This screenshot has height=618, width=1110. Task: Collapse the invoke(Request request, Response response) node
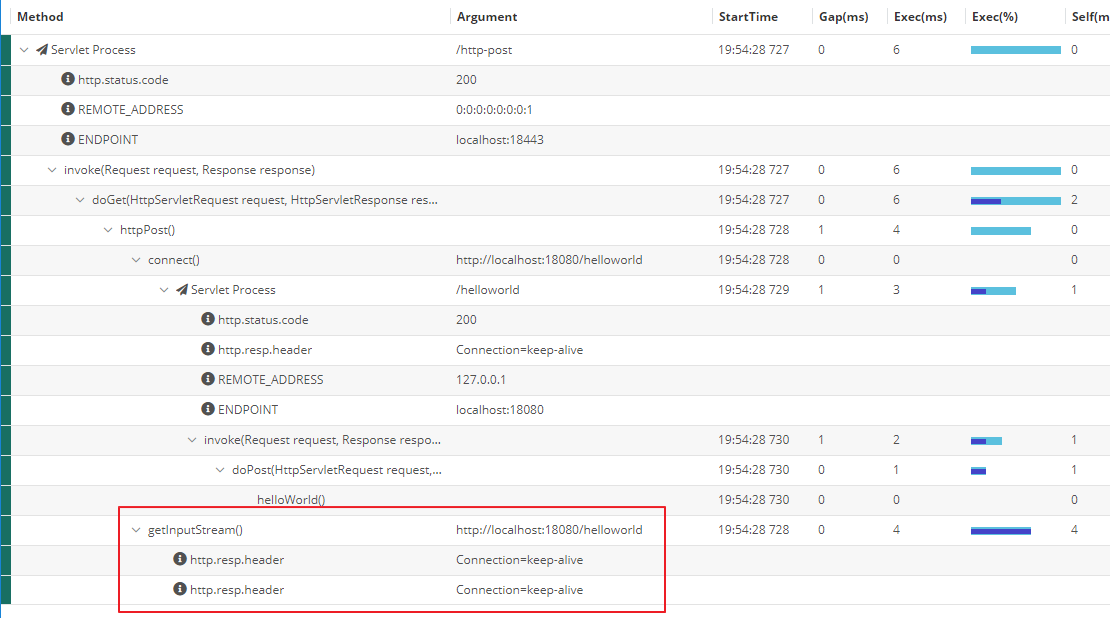(x=52, y=169)
